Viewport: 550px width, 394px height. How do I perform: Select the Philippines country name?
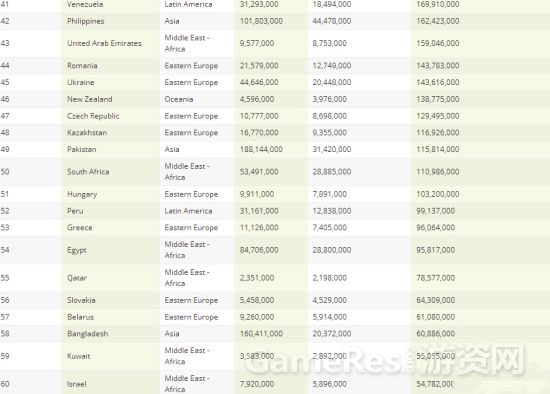pos(86,21)
